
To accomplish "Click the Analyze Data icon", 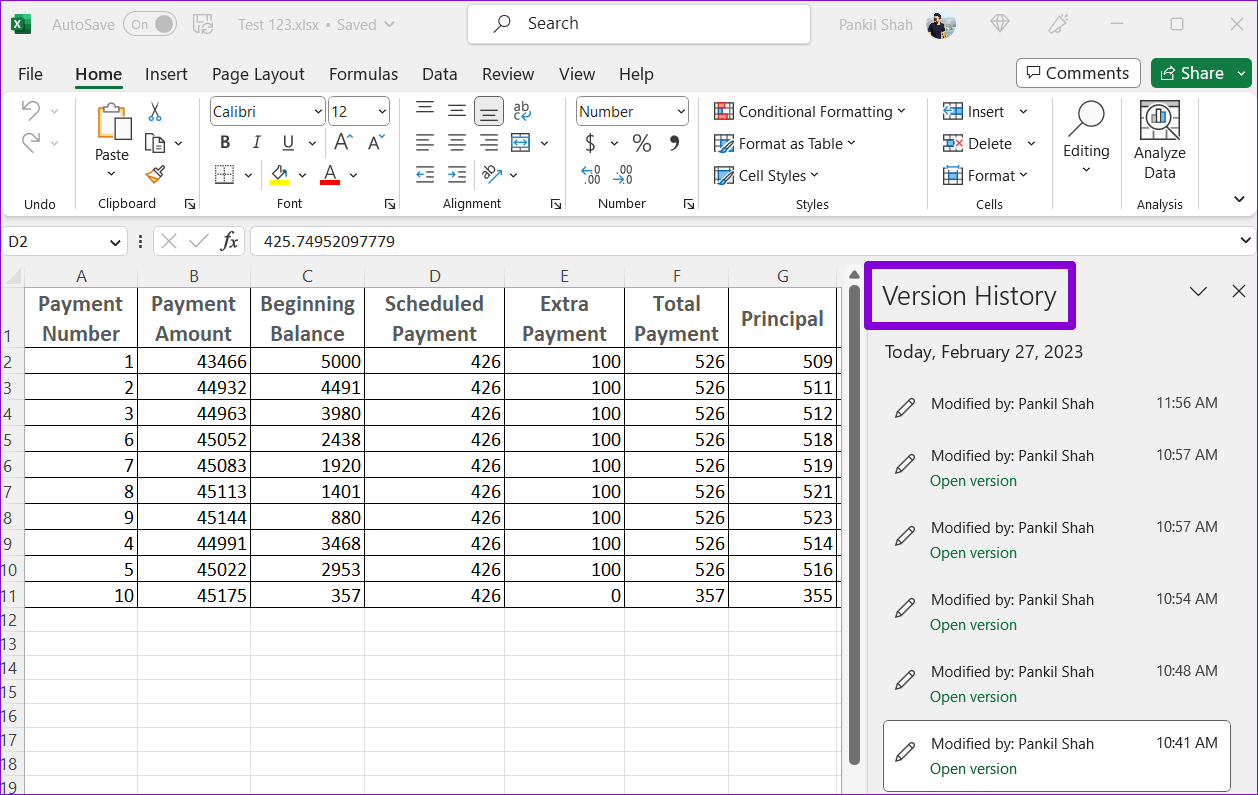I will [x=1159, y=140].
